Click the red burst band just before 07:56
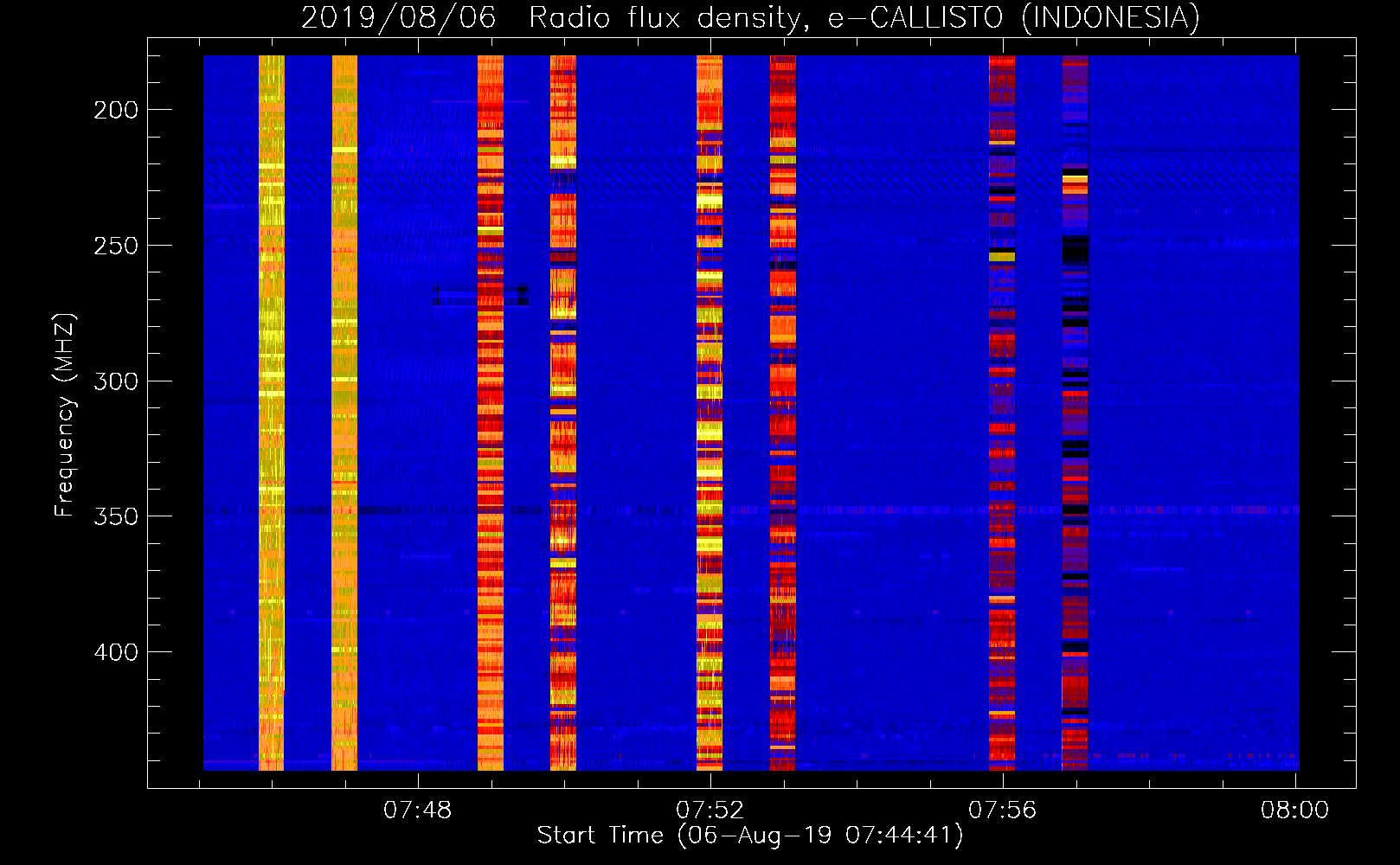The height and width of the screenshot is (865, 1400). point(1002,413)
